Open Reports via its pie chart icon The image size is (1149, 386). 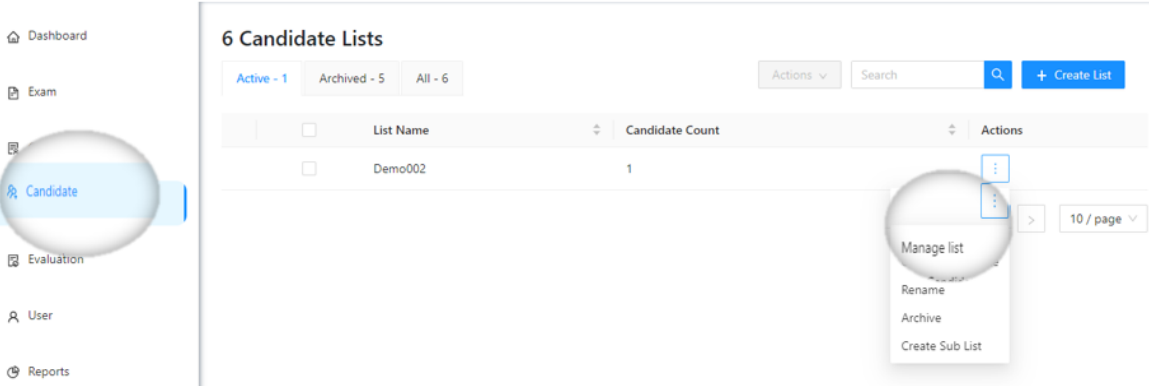point(12,372)
